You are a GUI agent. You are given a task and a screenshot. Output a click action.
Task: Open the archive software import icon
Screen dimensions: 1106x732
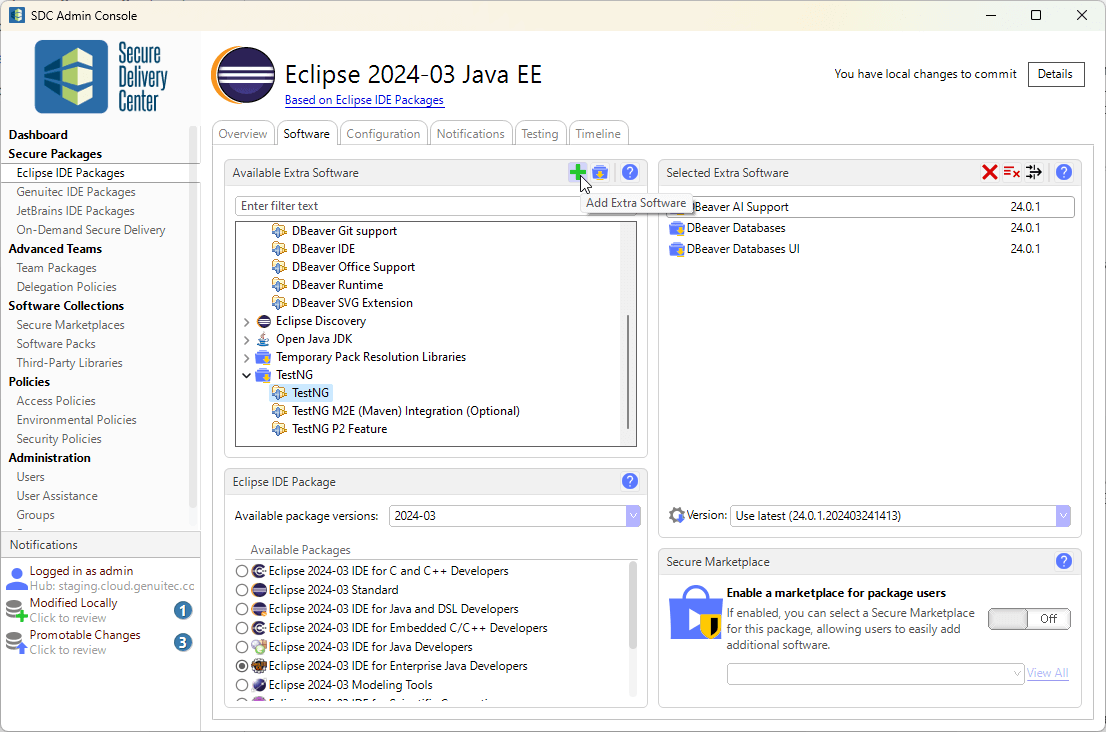[x=600, y=172]
